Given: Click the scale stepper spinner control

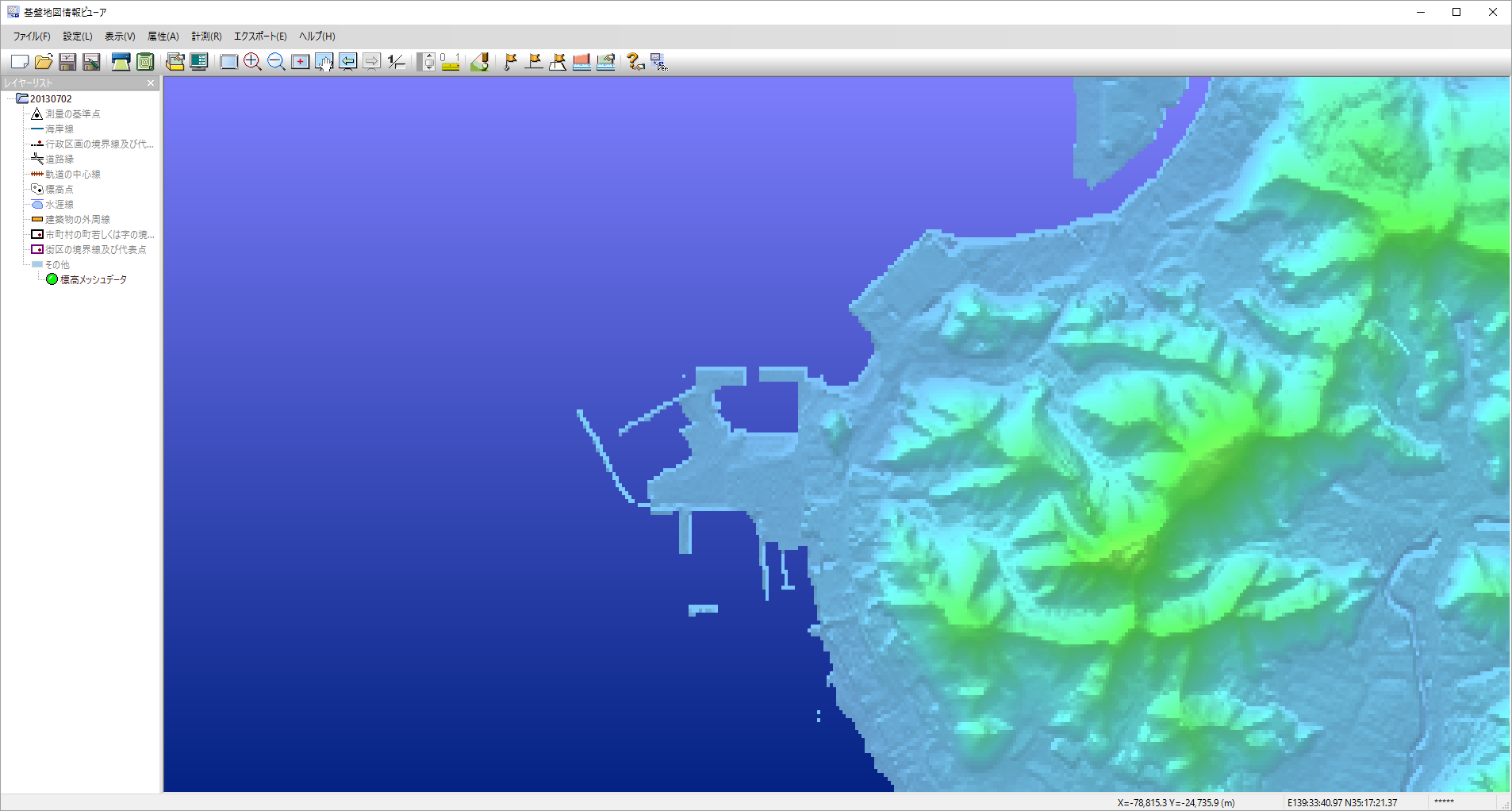Looking at the screenshot, I should click(x=427, y=62).
